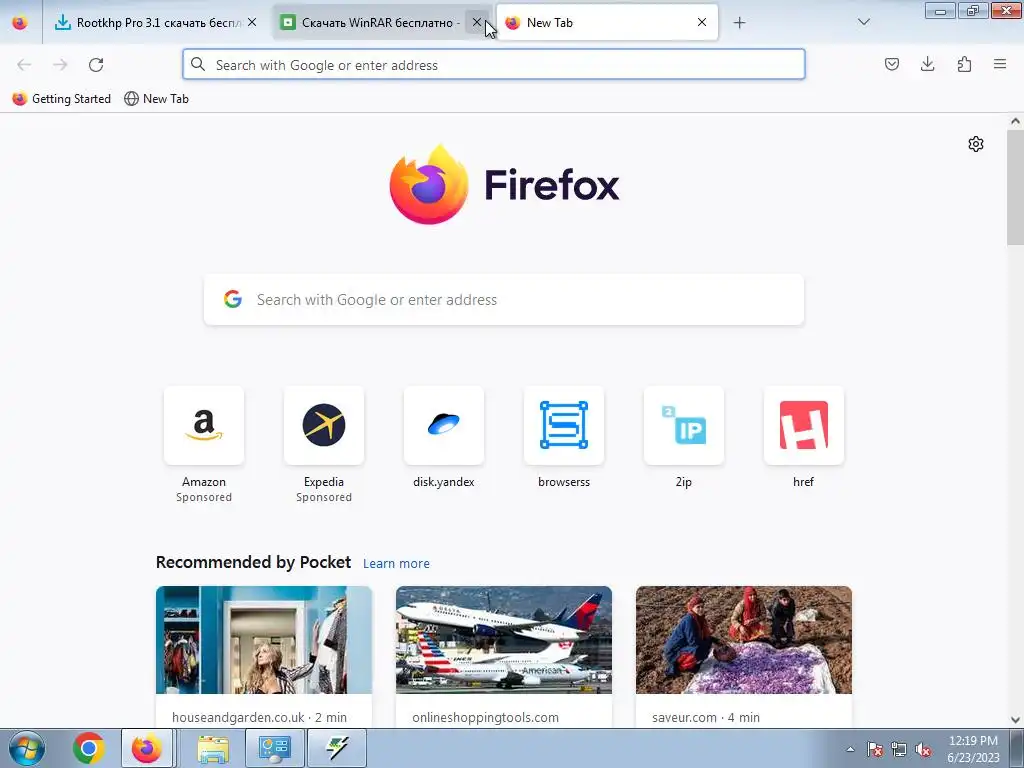The image size is (1024, 768).
Task: Open the onlineshoppingtools.com airplane story
Action: pos(504,640)
